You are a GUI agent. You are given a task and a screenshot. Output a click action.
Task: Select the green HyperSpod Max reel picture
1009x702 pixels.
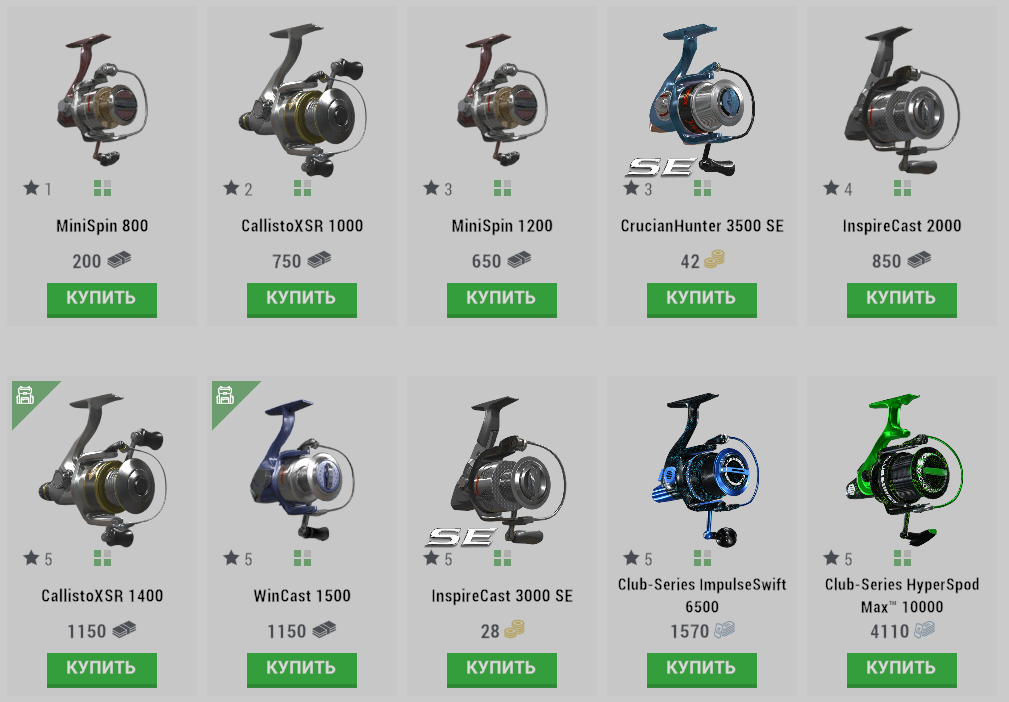[903, 470]
